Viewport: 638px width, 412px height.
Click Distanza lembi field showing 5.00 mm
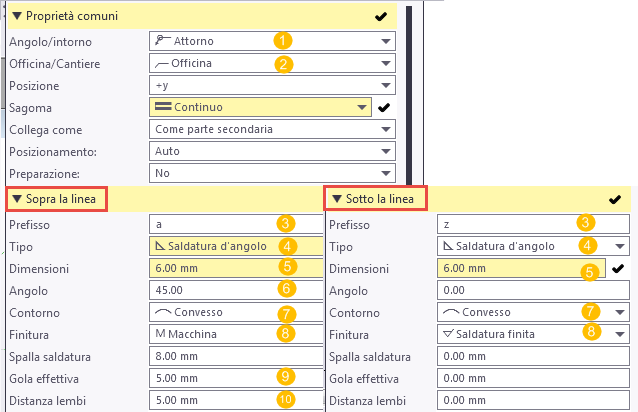[236, 400]
